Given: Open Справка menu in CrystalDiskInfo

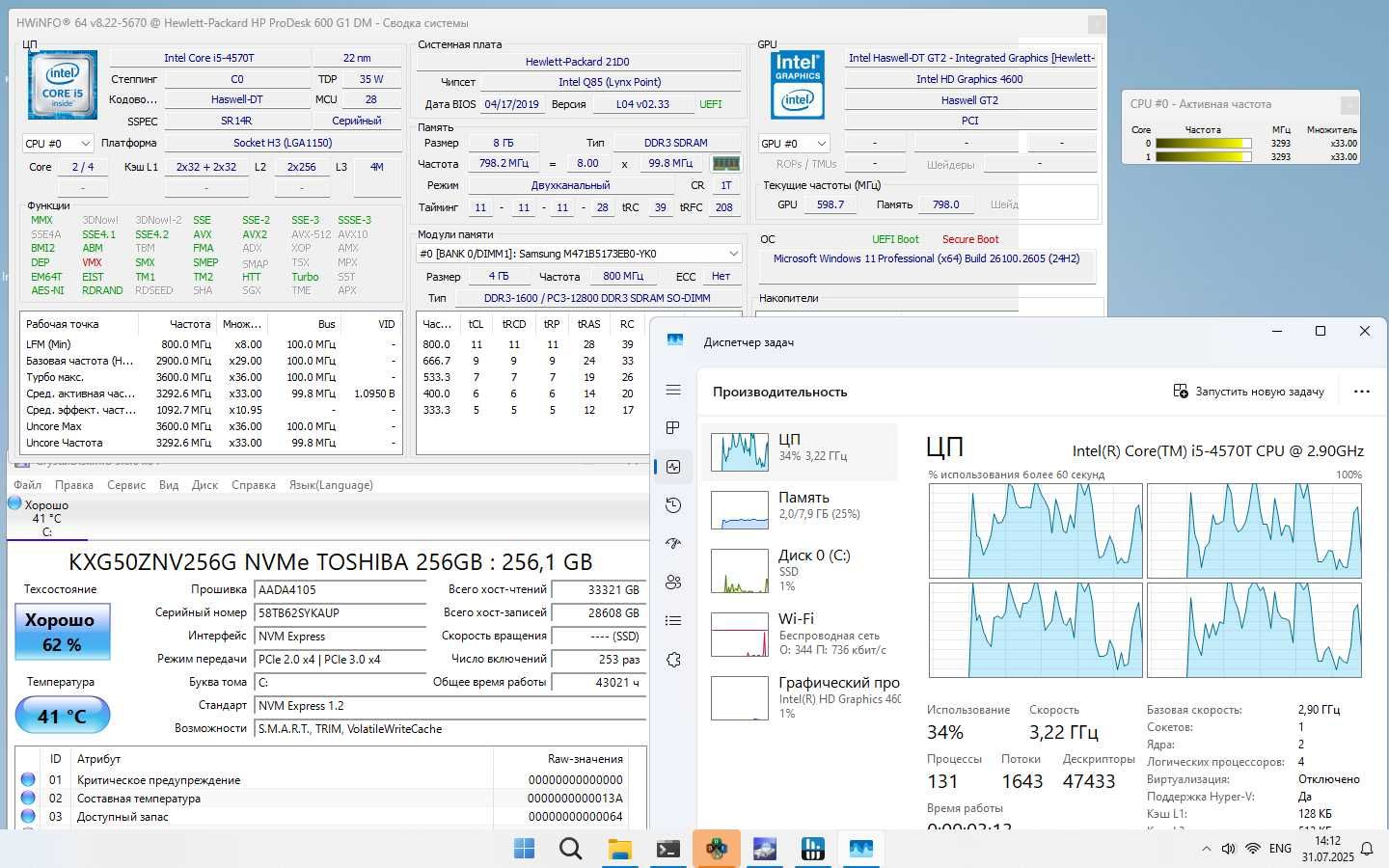Looking at the screenshot, I should tap(254, 485).
